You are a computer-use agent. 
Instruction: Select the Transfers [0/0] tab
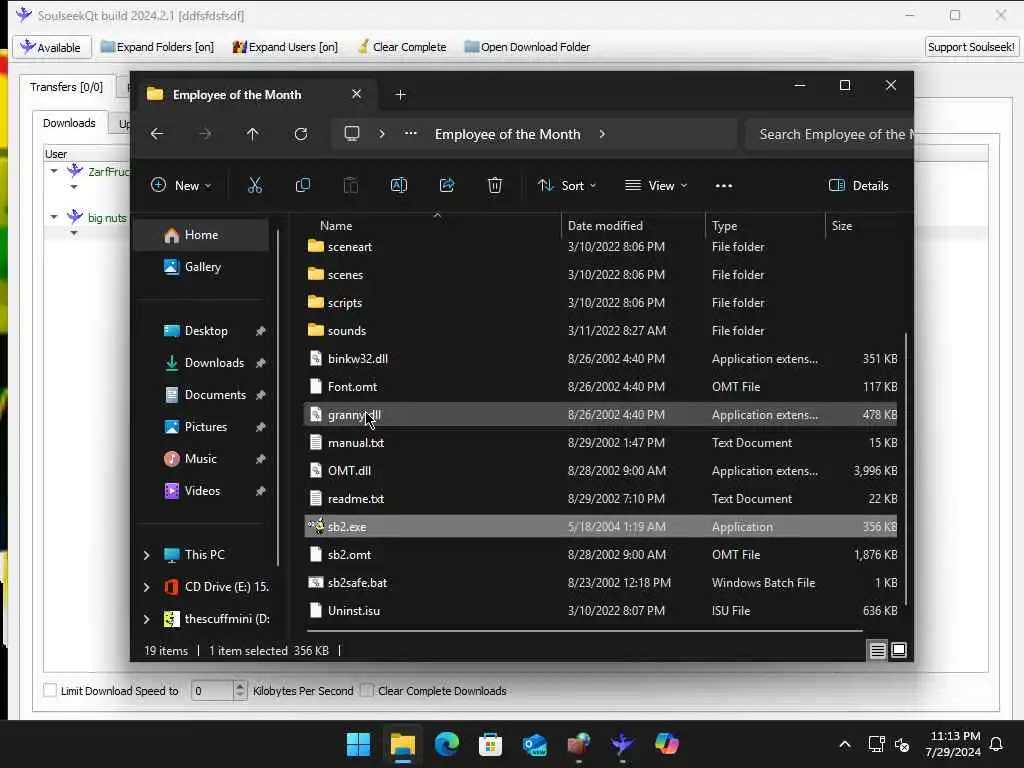click(66, 87)
